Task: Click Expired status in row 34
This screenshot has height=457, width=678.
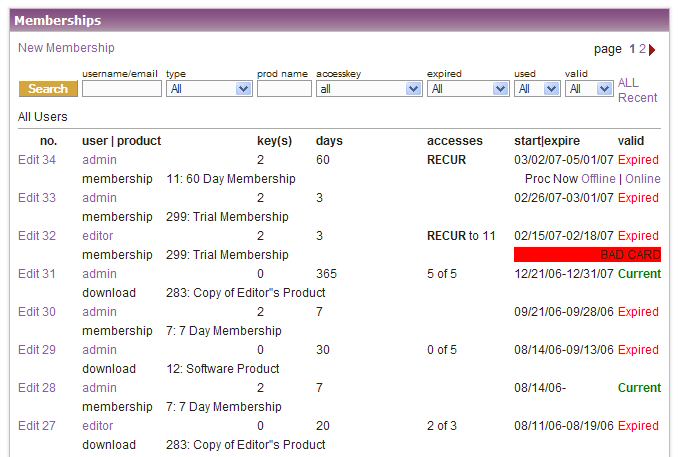Action: pos(638,160)
